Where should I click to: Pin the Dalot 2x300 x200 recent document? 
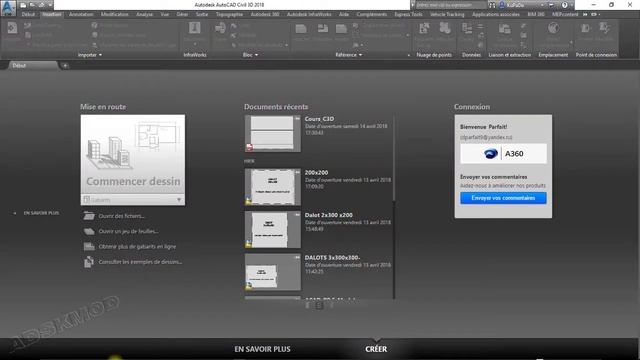[x=298, y=215]
